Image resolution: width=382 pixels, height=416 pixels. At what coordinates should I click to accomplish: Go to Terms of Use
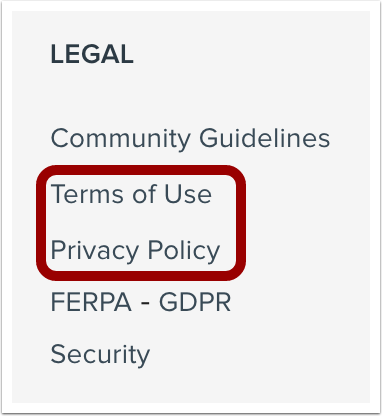pos(131,194)
